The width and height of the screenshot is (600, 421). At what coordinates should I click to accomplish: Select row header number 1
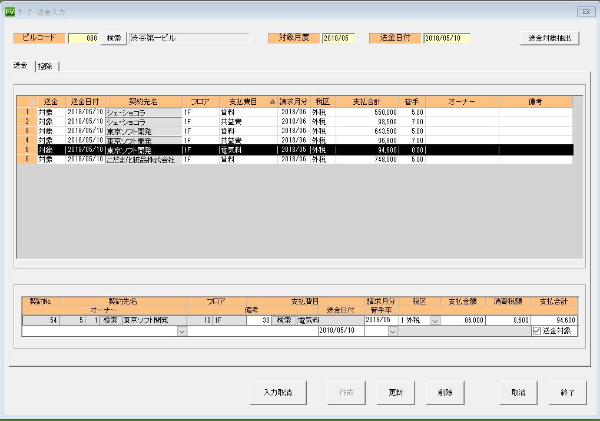tap(27, 112)
